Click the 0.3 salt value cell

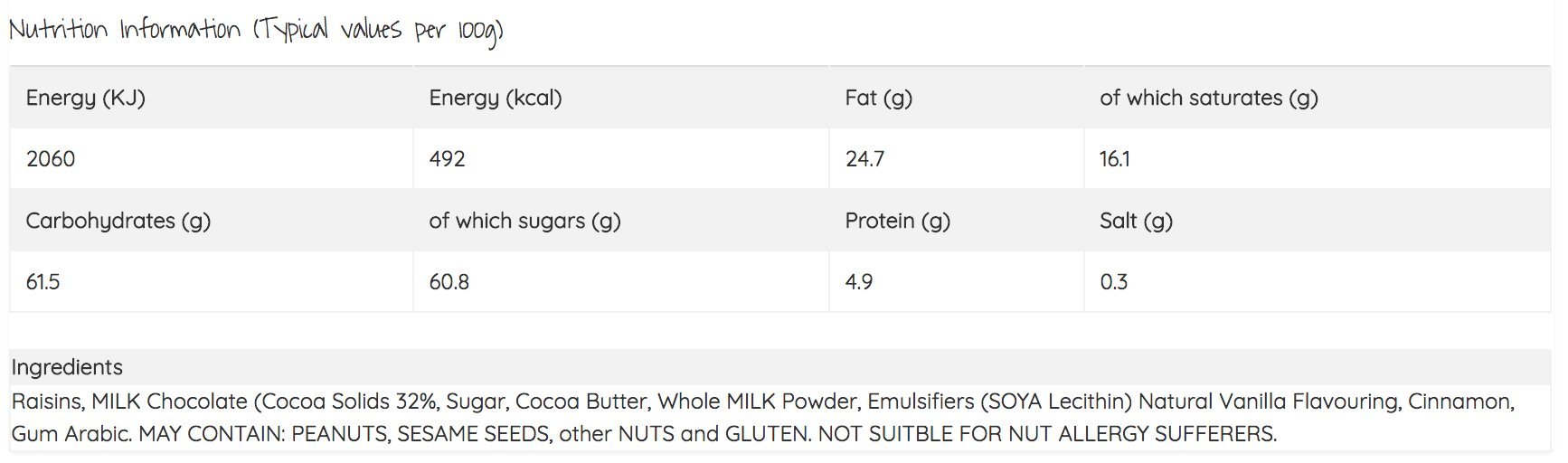[x=1114, y=282]
